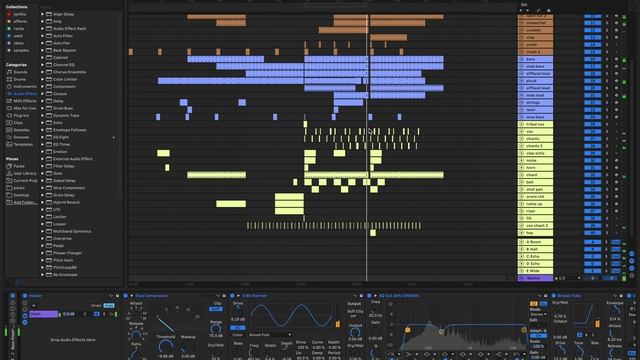Select the Drum Buss device entry
This screenshot has width=640, height=360.
pos(63,108)
